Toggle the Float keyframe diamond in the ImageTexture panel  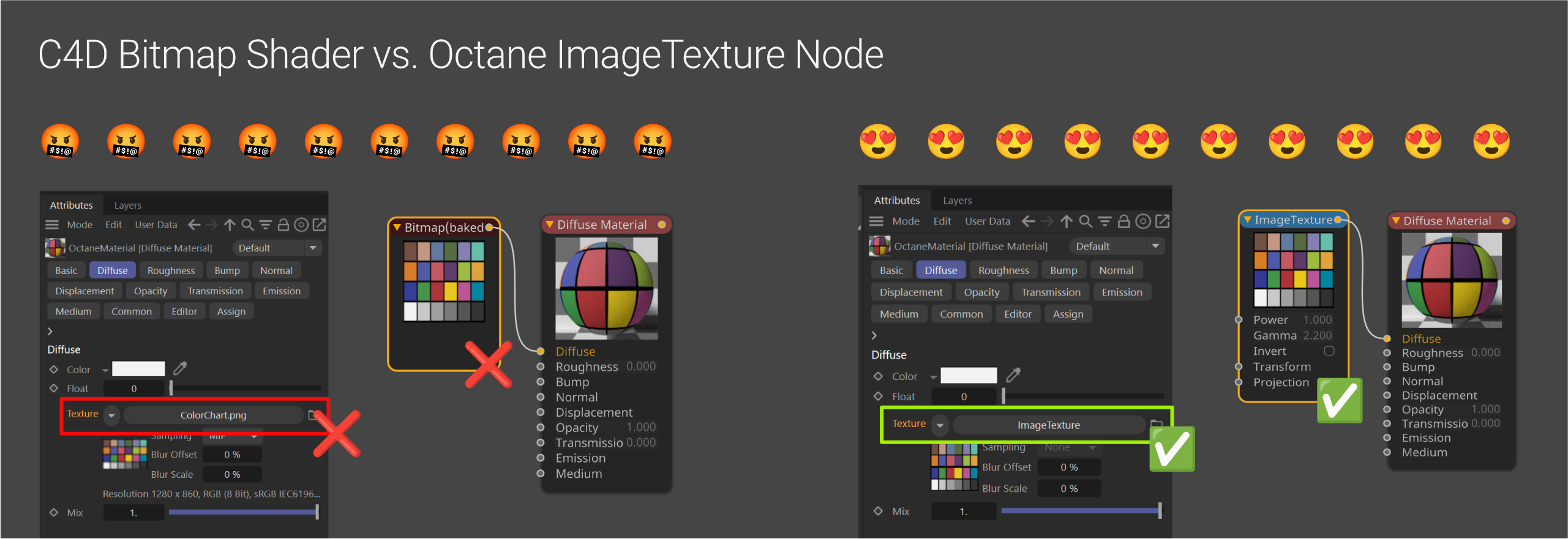(879, 396)
